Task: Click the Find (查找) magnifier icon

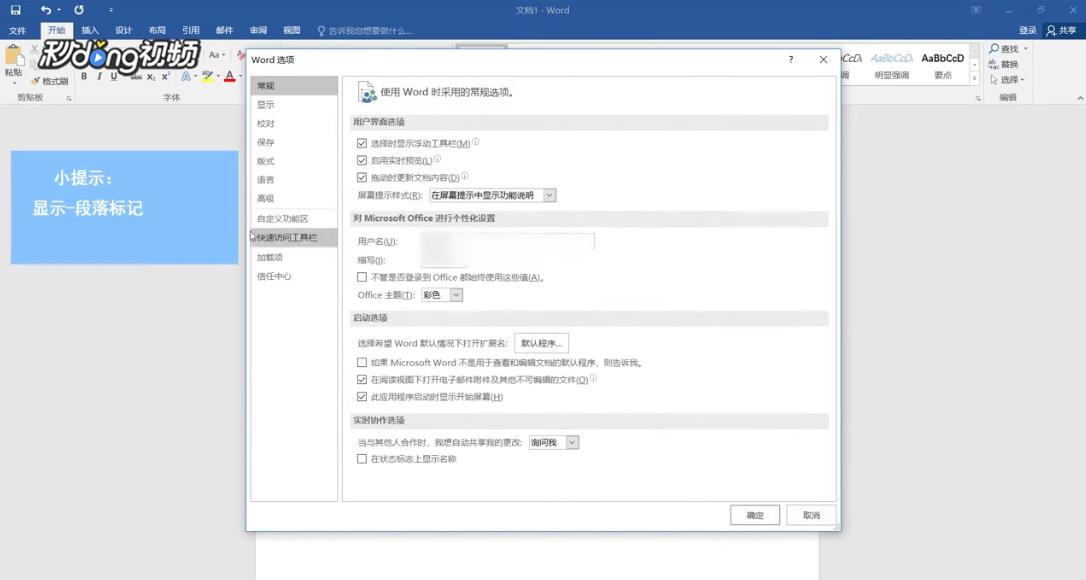Action: pyautogui.click(x=994, y=49)
